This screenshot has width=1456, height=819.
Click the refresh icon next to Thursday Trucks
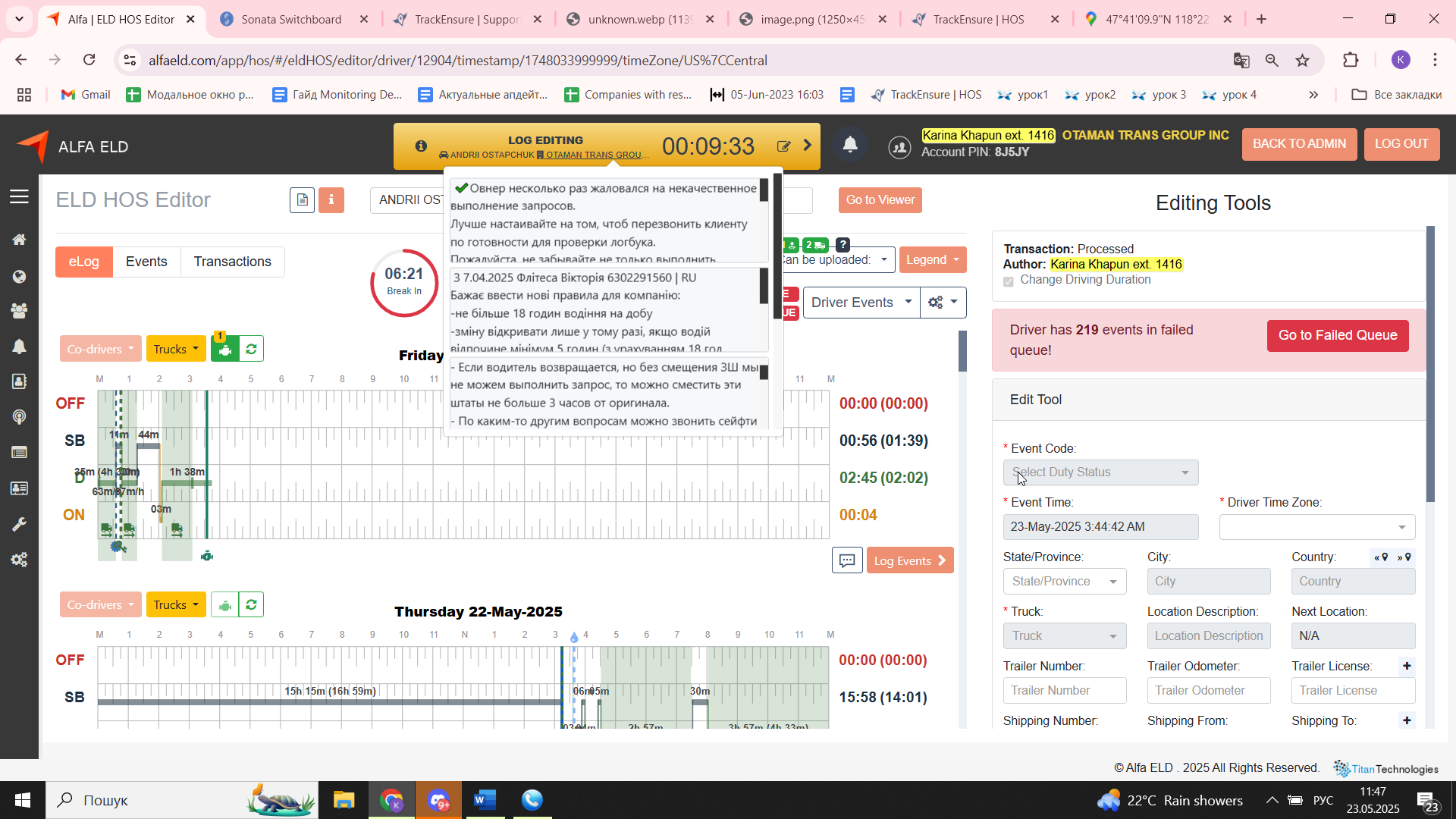pos(251,605)
